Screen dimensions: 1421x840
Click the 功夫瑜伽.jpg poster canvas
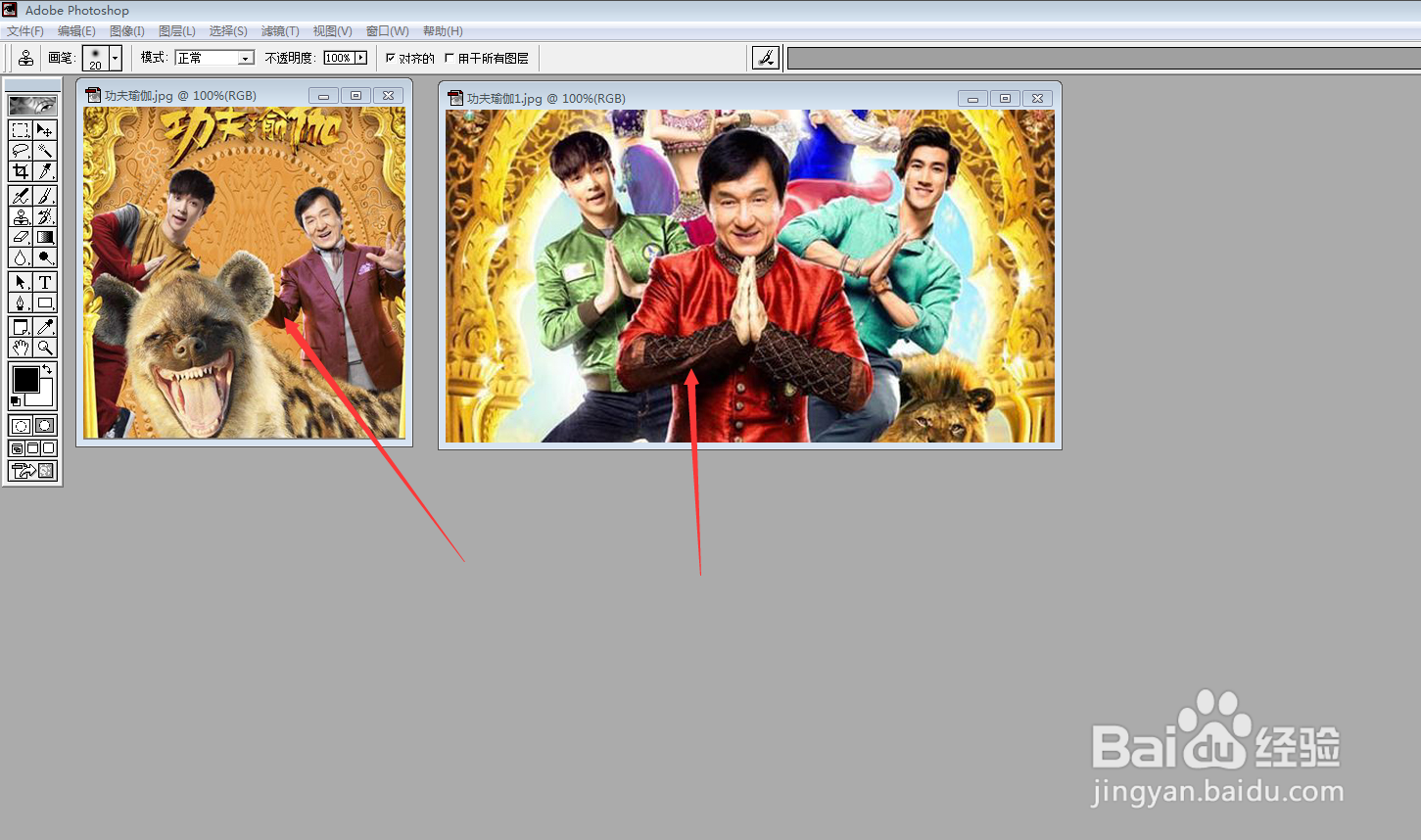click(244, 272)
